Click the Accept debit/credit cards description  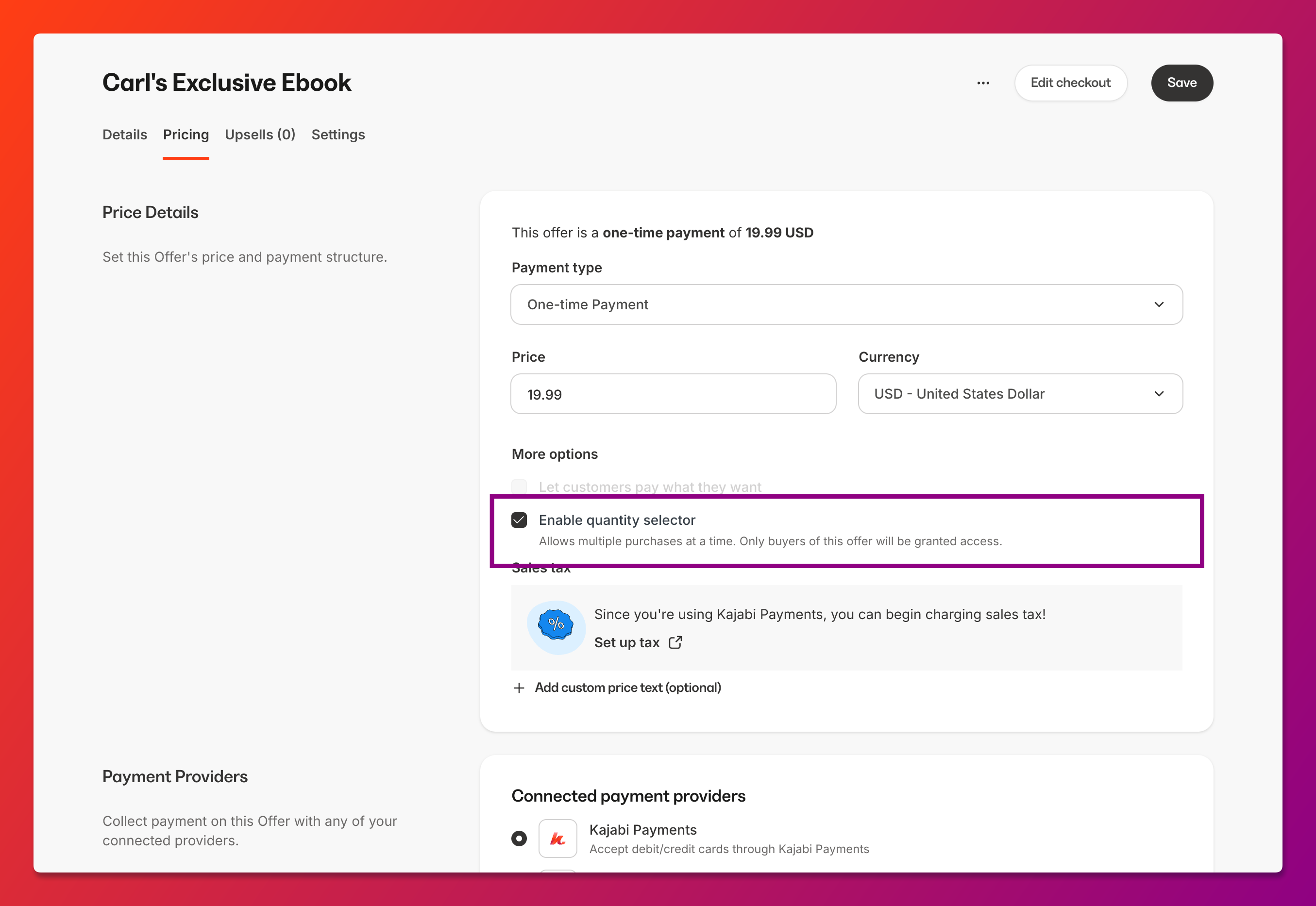(729, 849)
